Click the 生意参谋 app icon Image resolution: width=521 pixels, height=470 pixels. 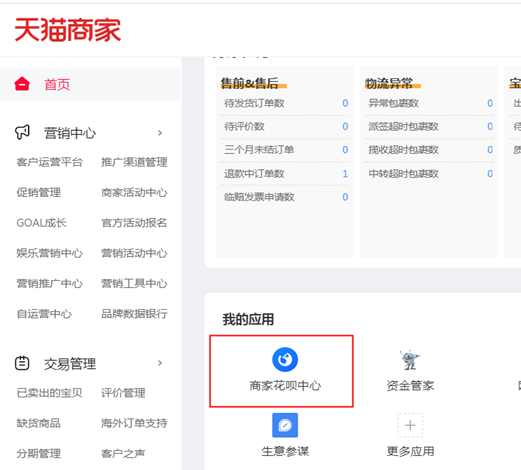point(285,425)
